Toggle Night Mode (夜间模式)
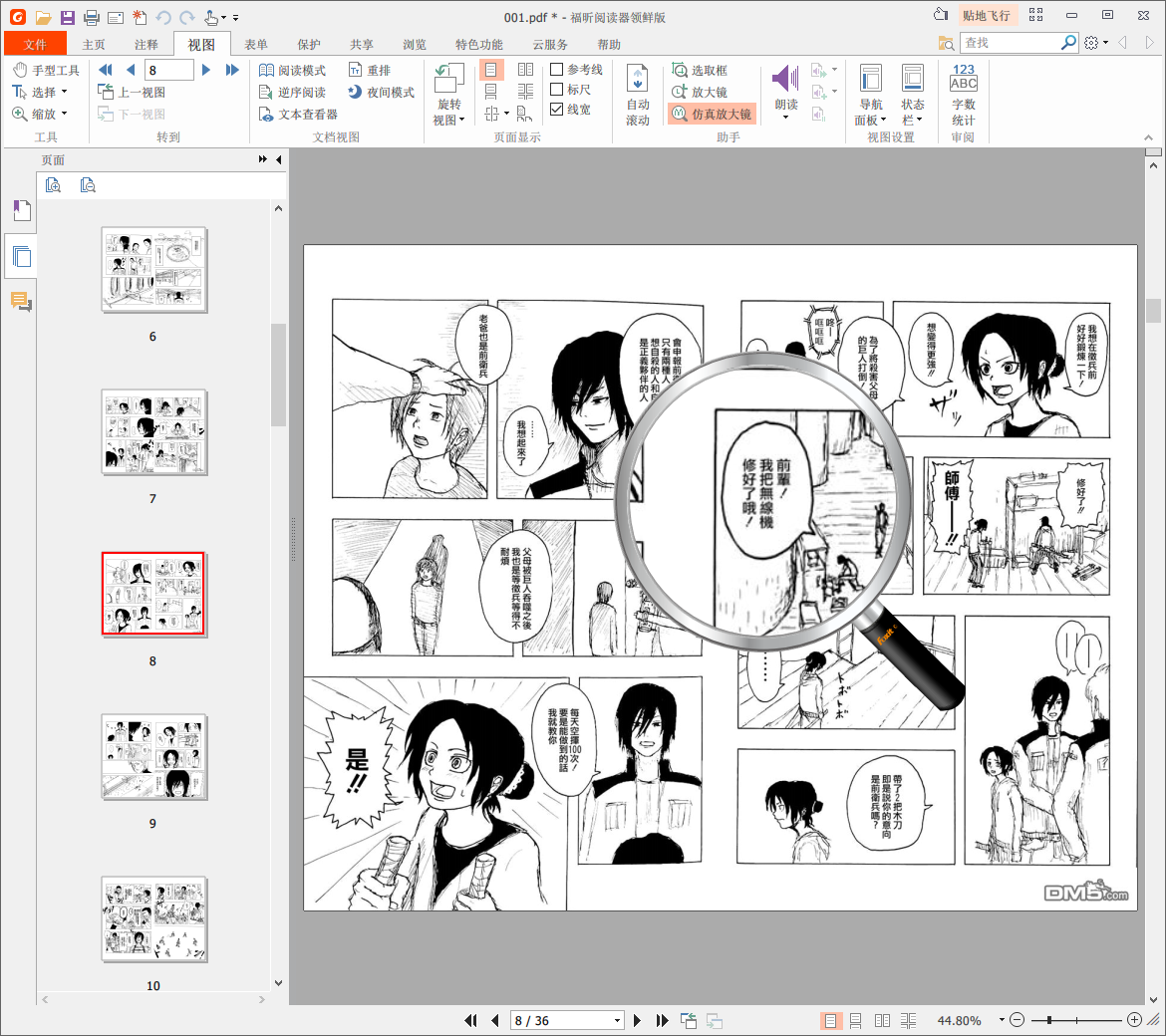 (381, 93)
